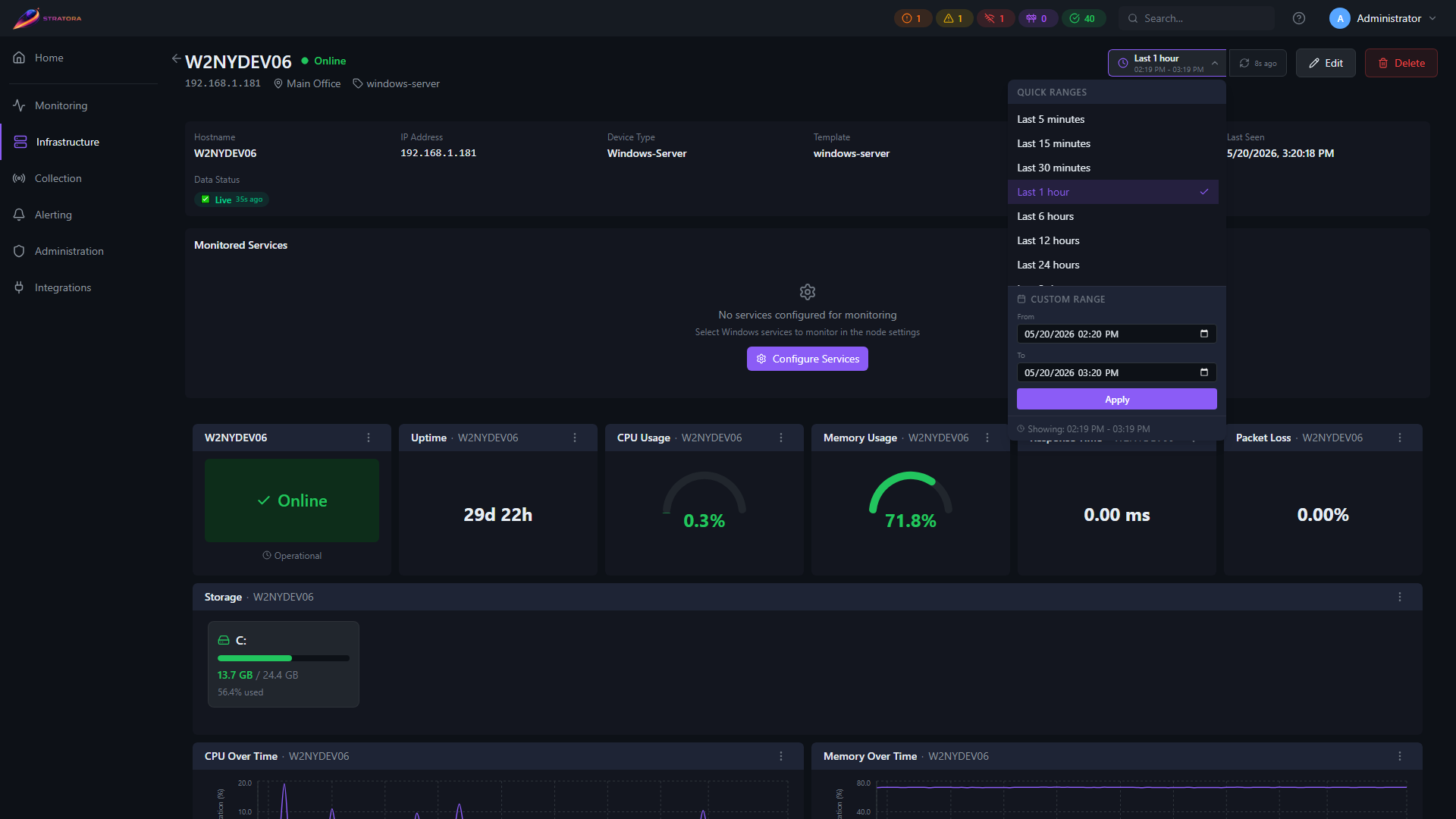Select Last 24 hours quick range
Screen dimensions: 1456x819
(x=1113, y=265)
